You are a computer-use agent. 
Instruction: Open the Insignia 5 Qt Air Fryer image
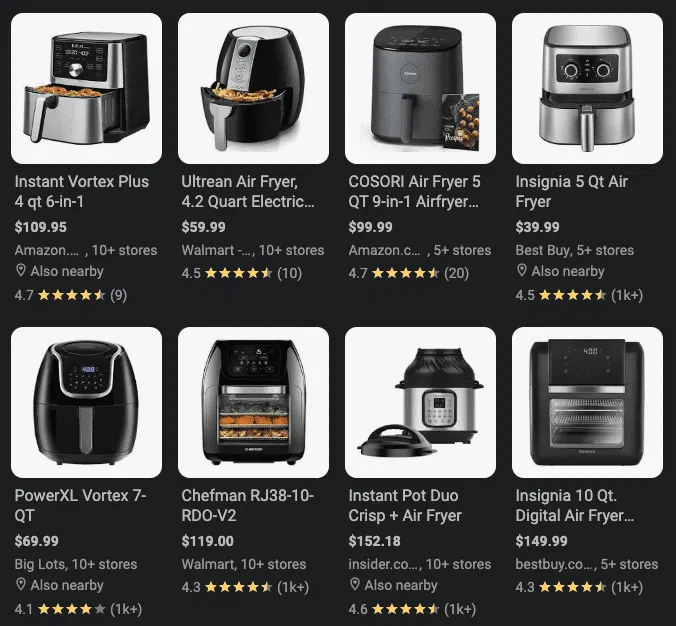(x=587, y=88)
